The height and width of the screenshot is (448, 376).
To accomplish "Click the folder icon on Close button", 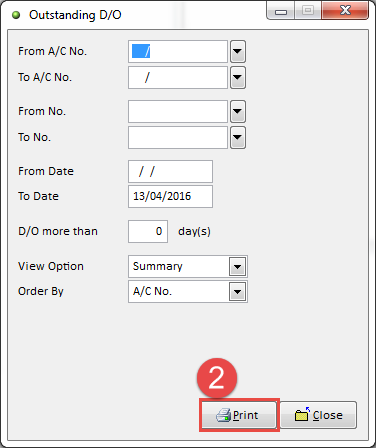I will 302,415.
